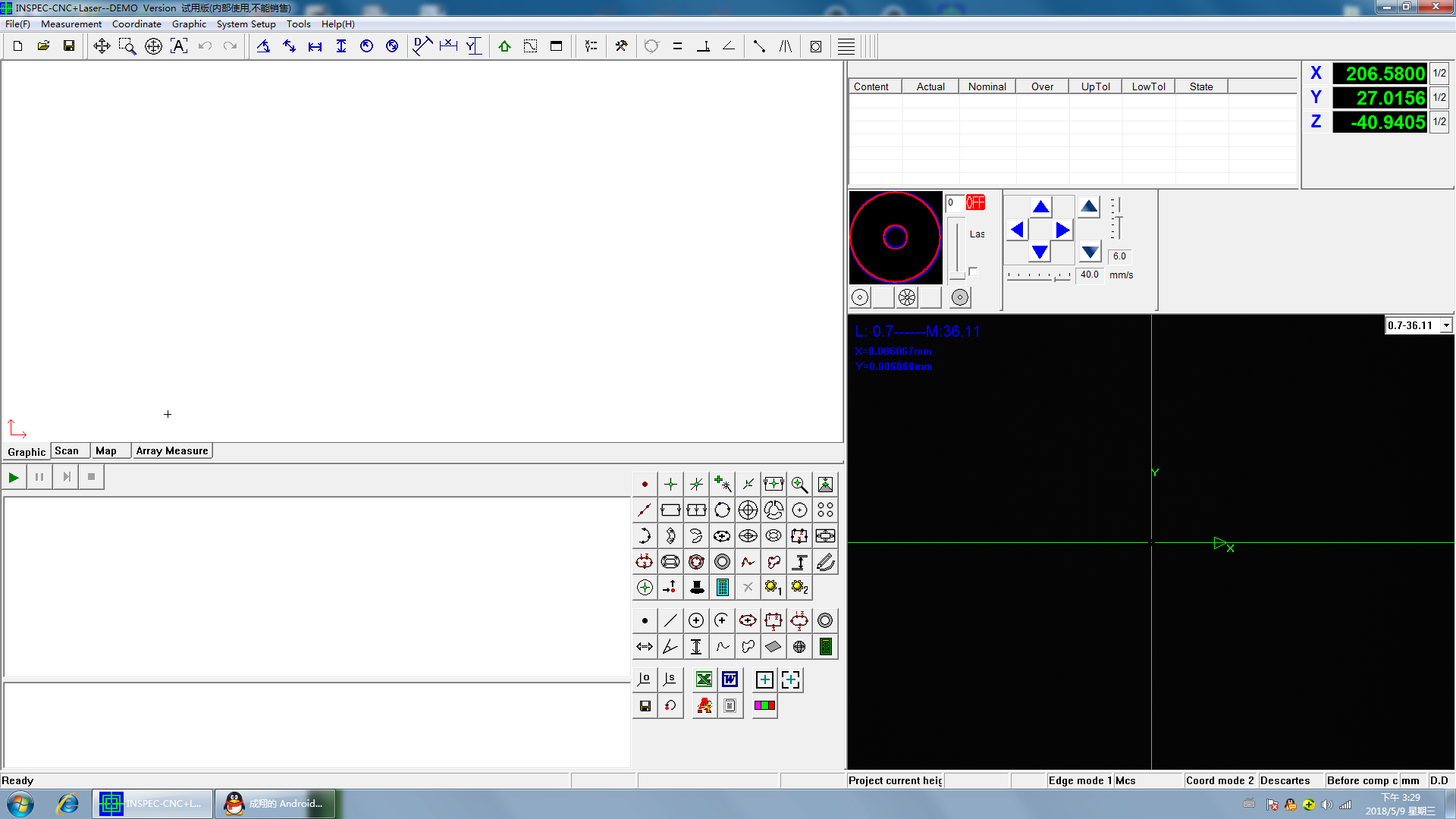Move stage right with blue arrow
The image size is (1456, 819).
point(1063,230)
